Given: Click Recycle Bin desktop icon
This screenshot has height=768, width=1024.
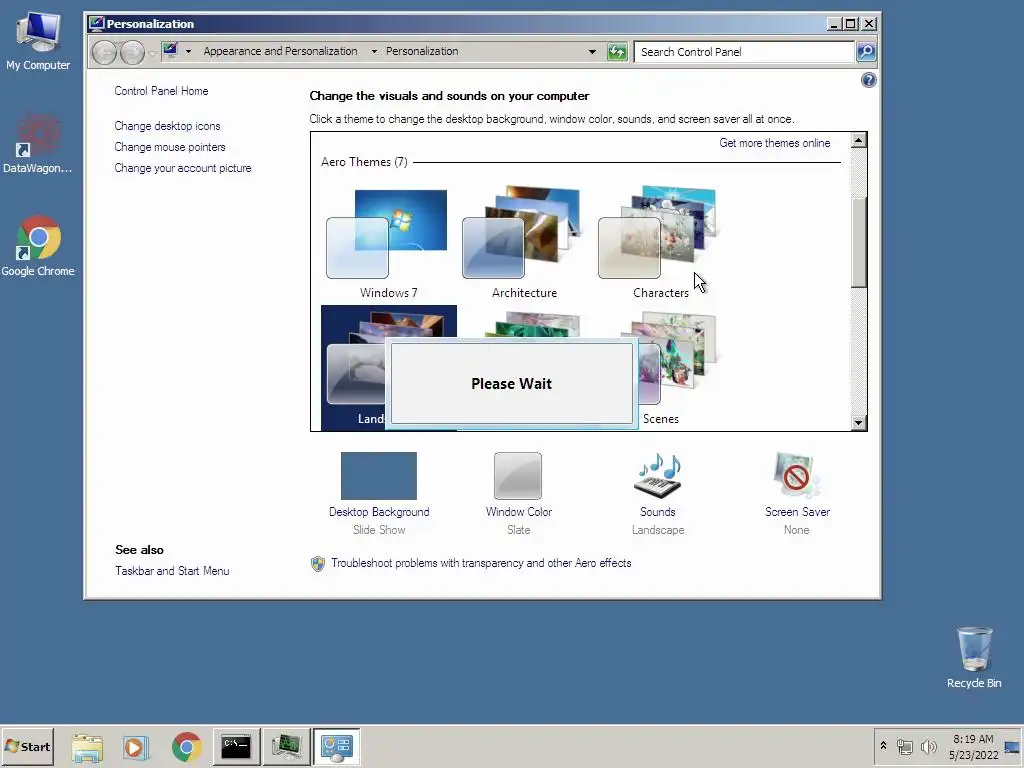Looking at the screenshot, I should tap(974, 658).
